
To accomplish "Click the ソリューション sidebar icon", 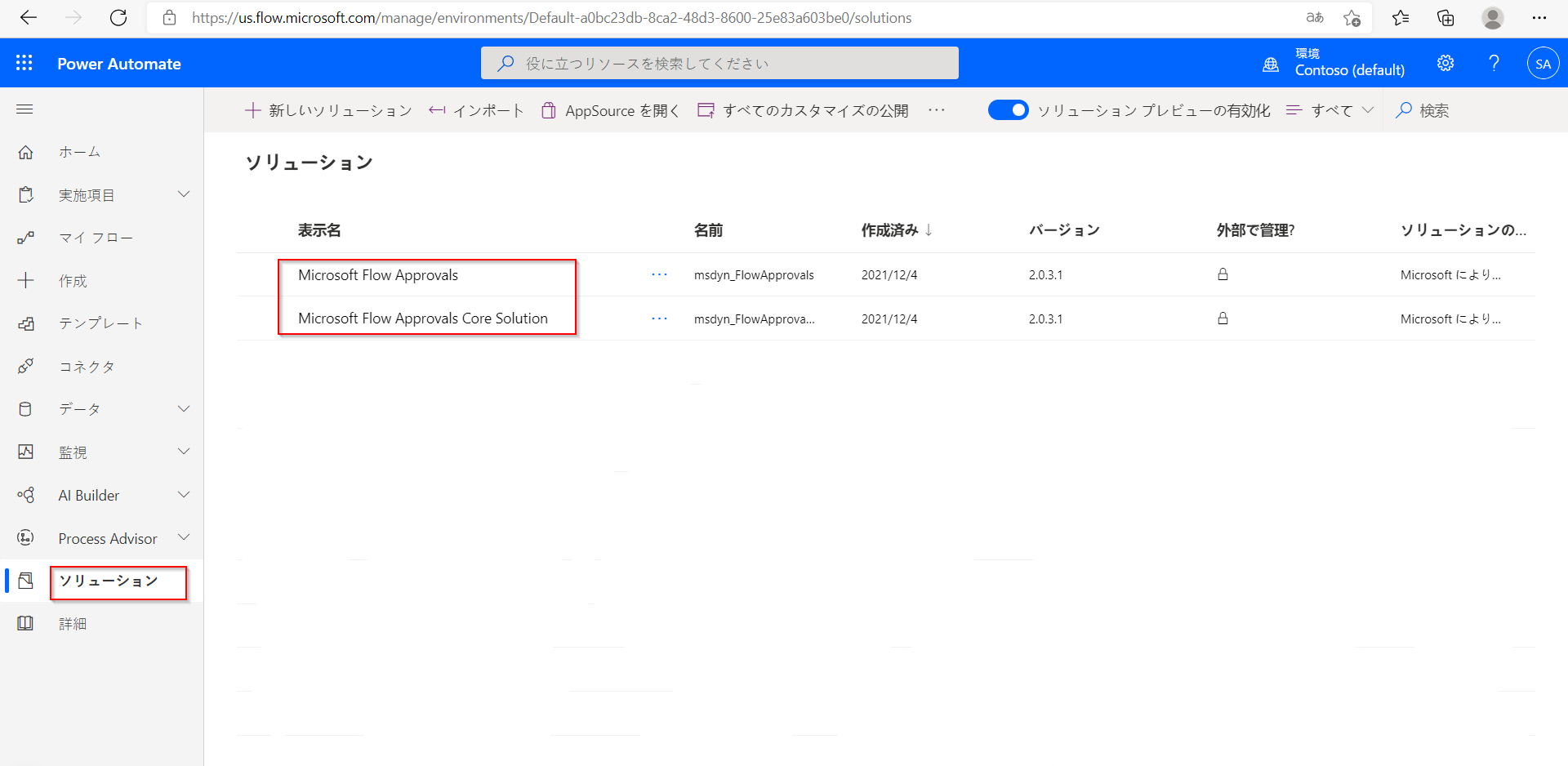I will tap(25, 581).
